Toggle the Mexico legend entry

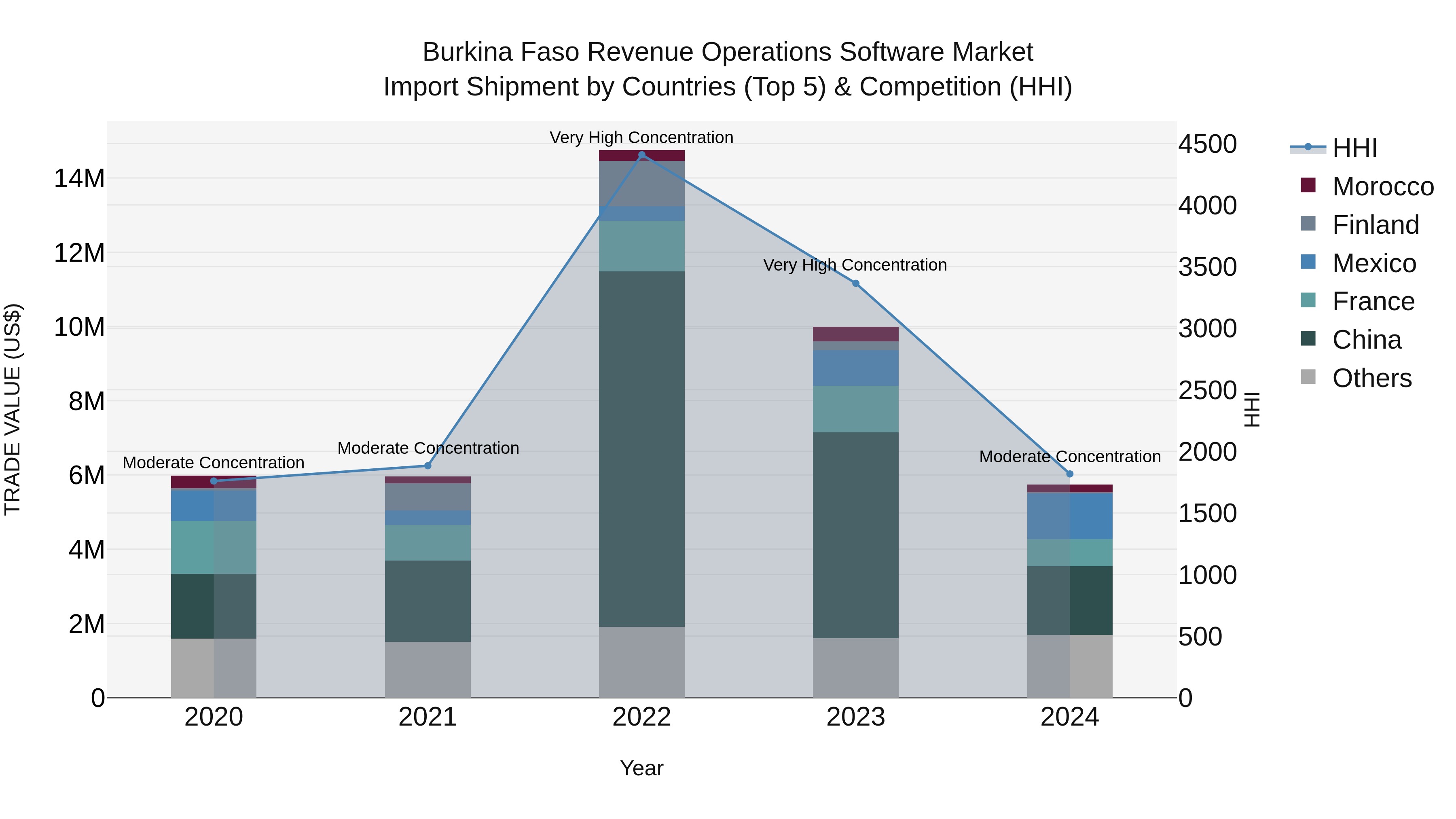pyautogui.click(x=1359, y=263)
